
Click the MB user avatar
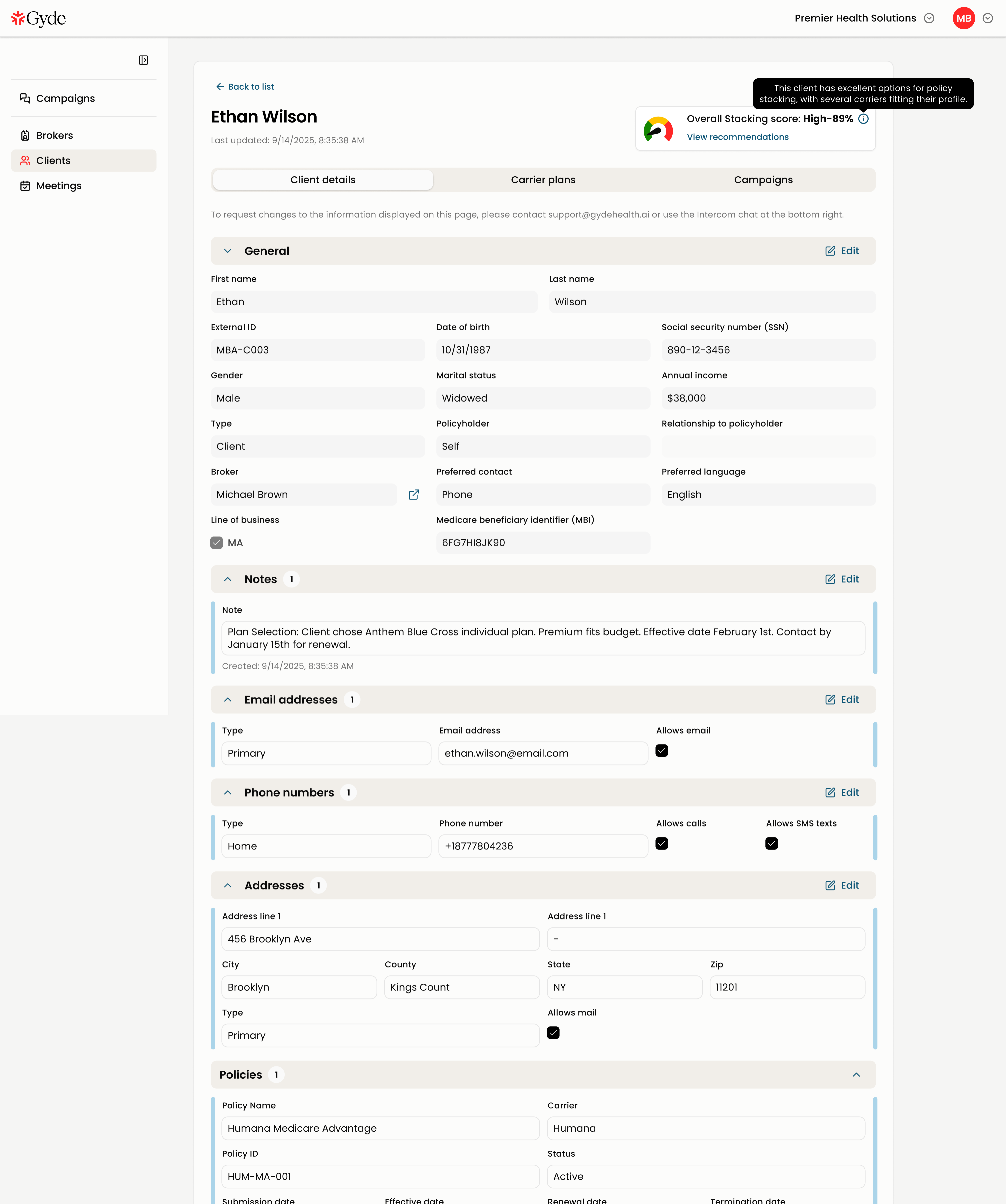(964, 18)
